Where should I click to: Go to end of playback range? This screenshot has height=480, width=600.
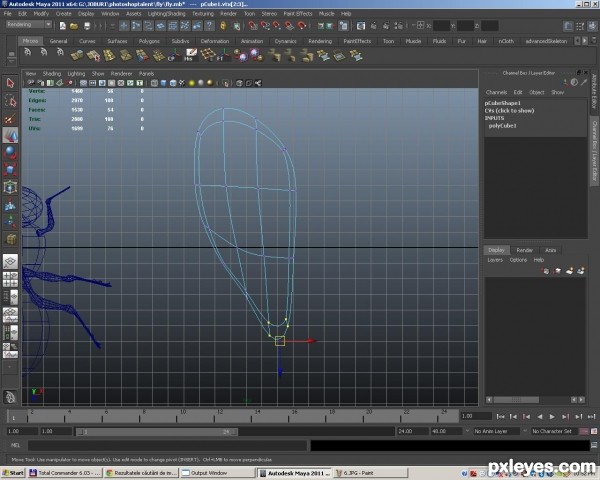592,416
